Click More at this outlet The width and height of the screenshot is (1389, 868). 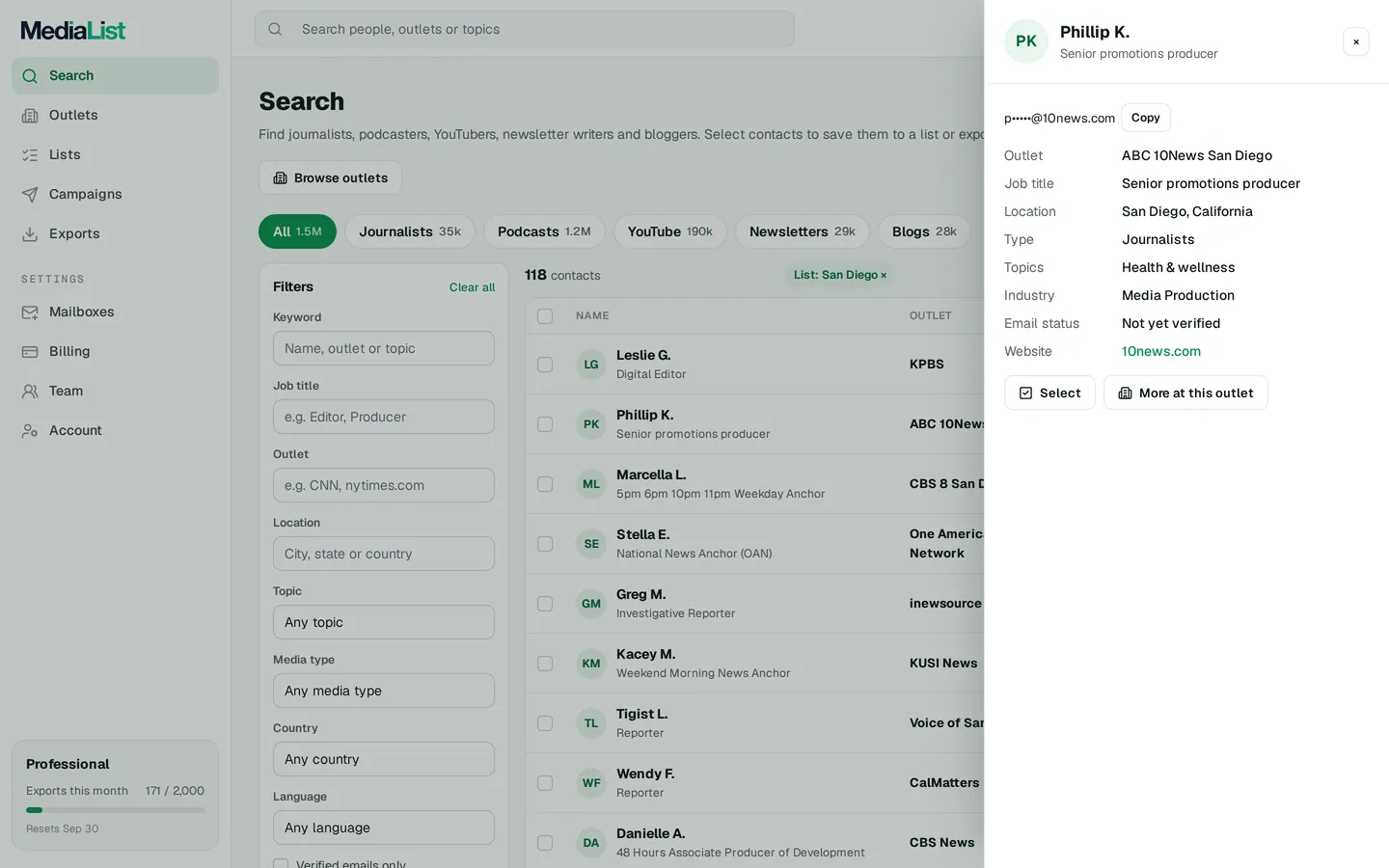pos(1185,393)
